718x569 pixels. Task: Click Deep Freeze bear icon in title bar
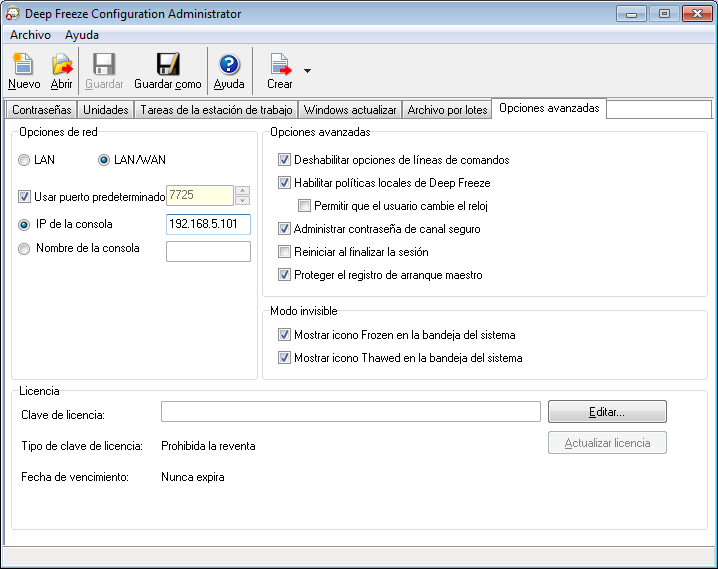click(x=12, y=14)
